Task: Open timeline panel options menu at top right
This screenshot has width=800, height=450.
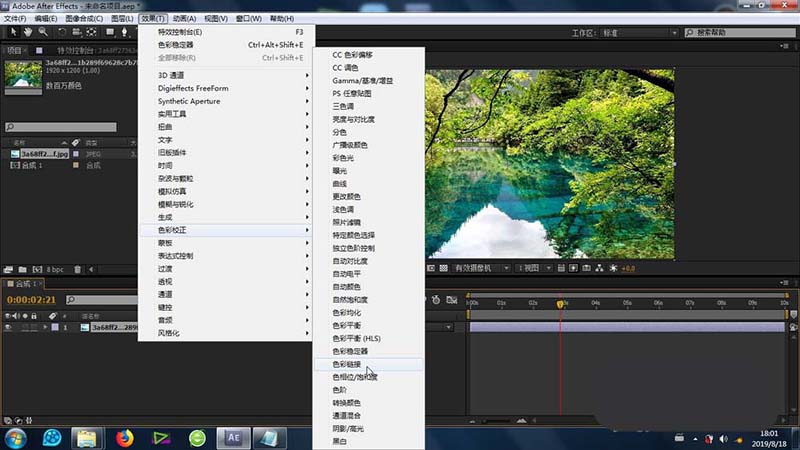Action: [x=784, y=283]
